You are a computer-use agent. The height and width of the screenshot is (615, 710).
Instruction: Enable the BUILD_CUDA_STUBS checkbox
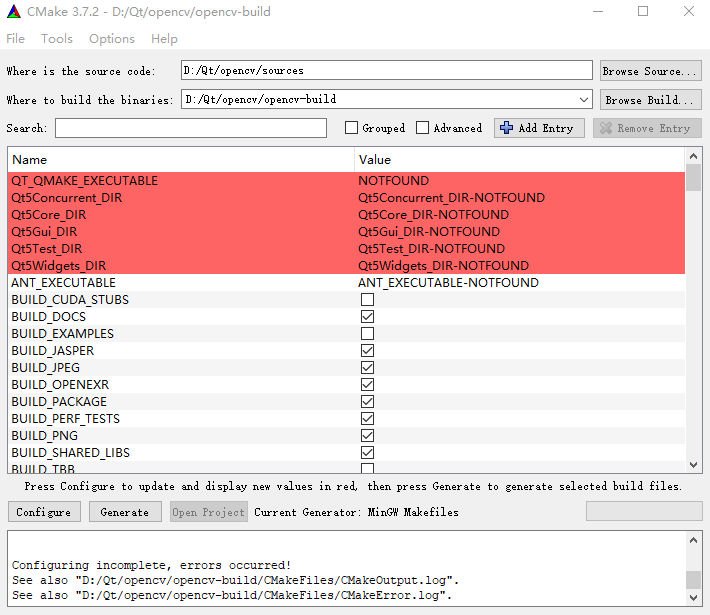(x=367, y=299)
